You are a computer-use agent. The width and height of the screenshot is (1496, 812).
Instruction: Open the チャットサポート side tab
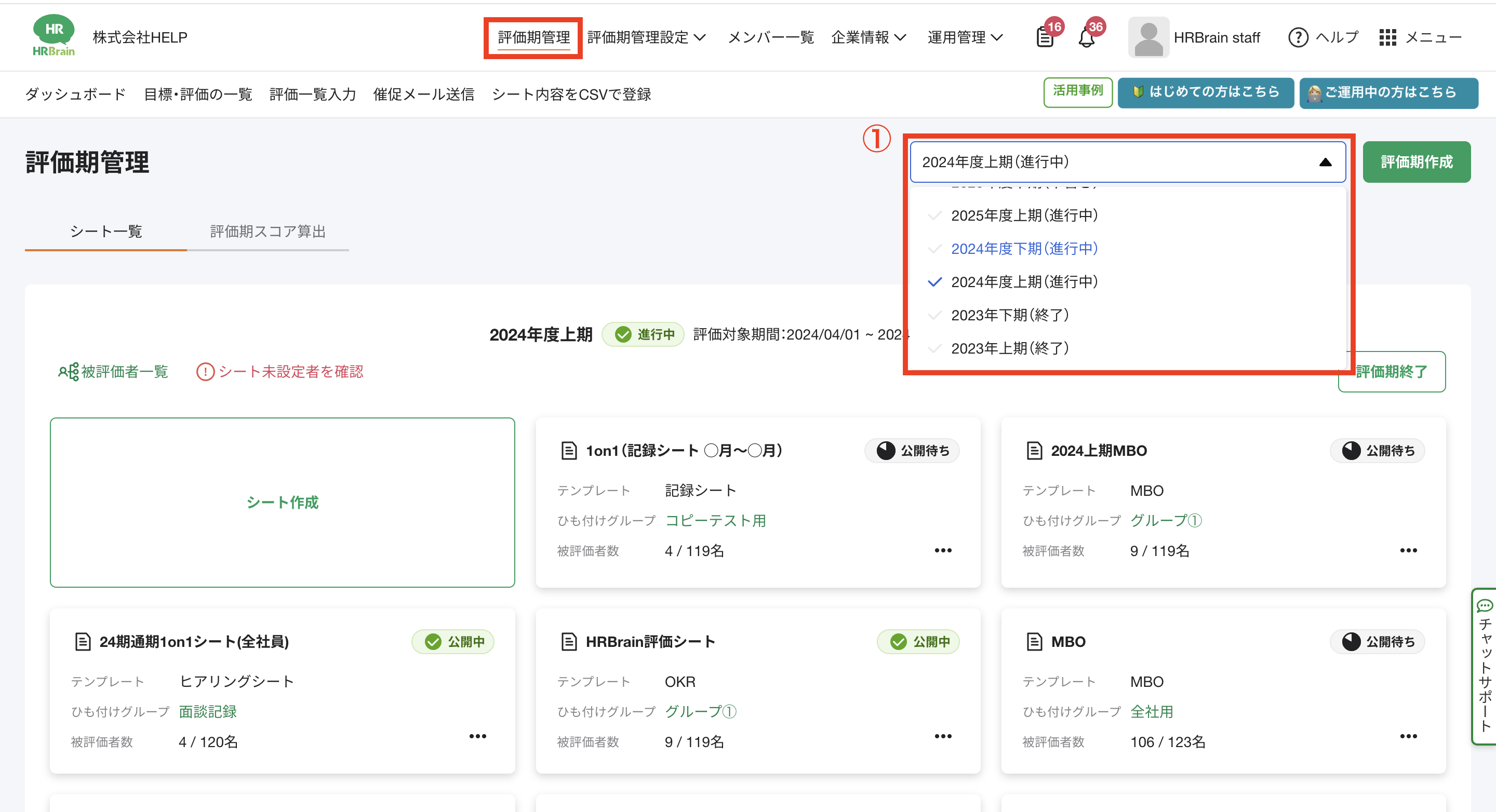tap(1485, 666)
